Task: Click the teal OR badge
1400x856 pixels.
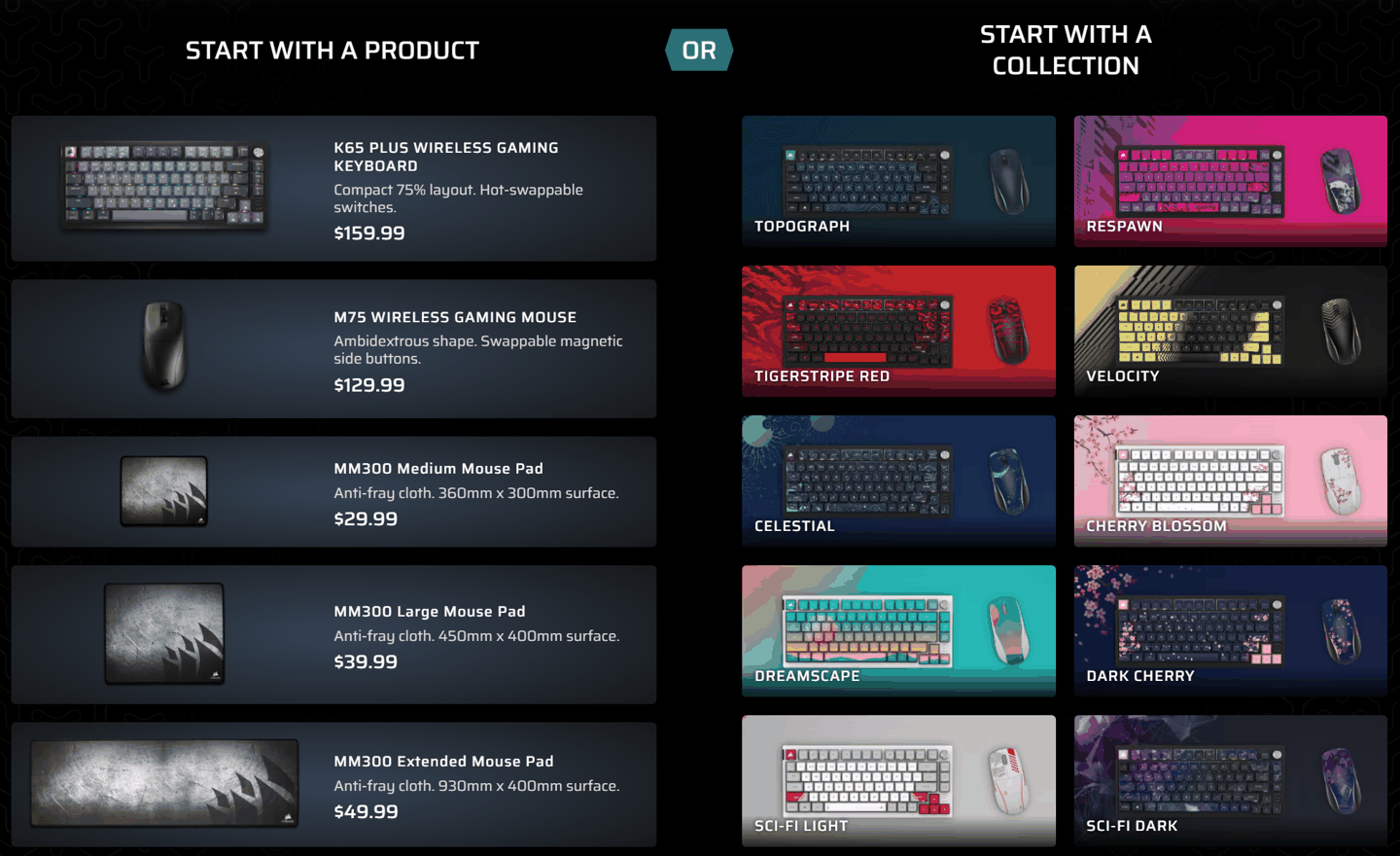Action: 699,50
